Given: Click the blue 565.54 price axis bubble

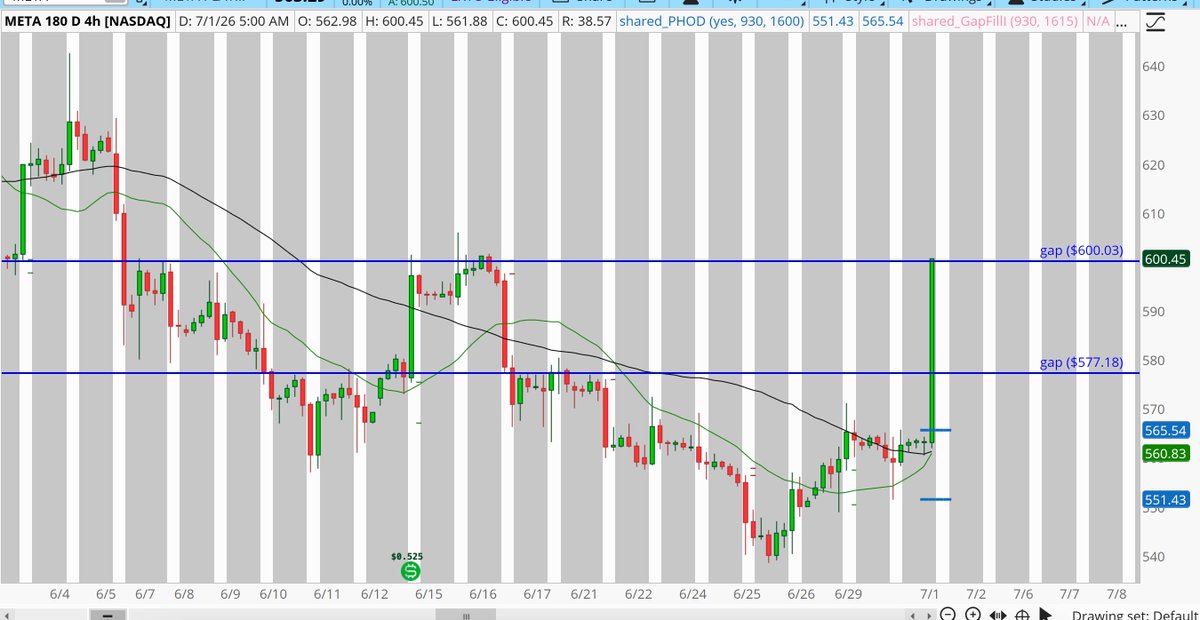Looking at the screenshot, I should click(x=1168, y=430).
